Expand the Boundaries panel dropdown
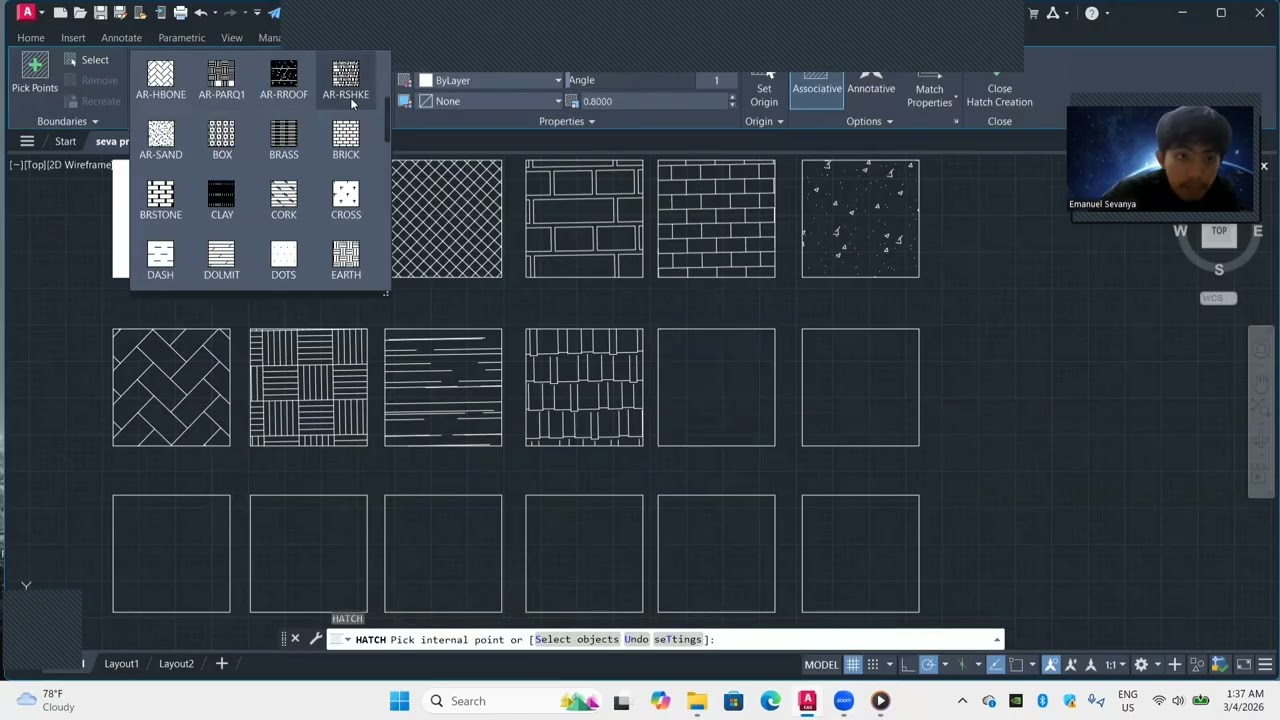Screen dimensions: 1280x720 pyautogui.click(x=68, y=121)
